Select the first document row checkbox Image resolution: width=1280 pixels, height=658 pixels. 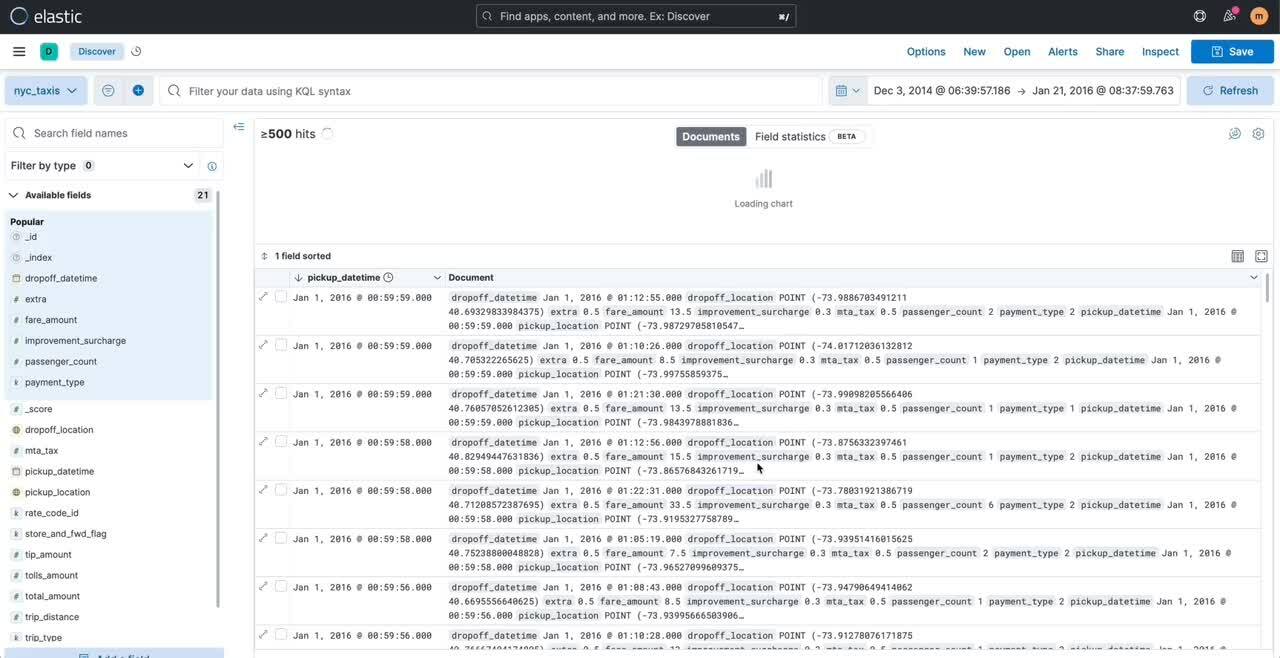point(281,297)
